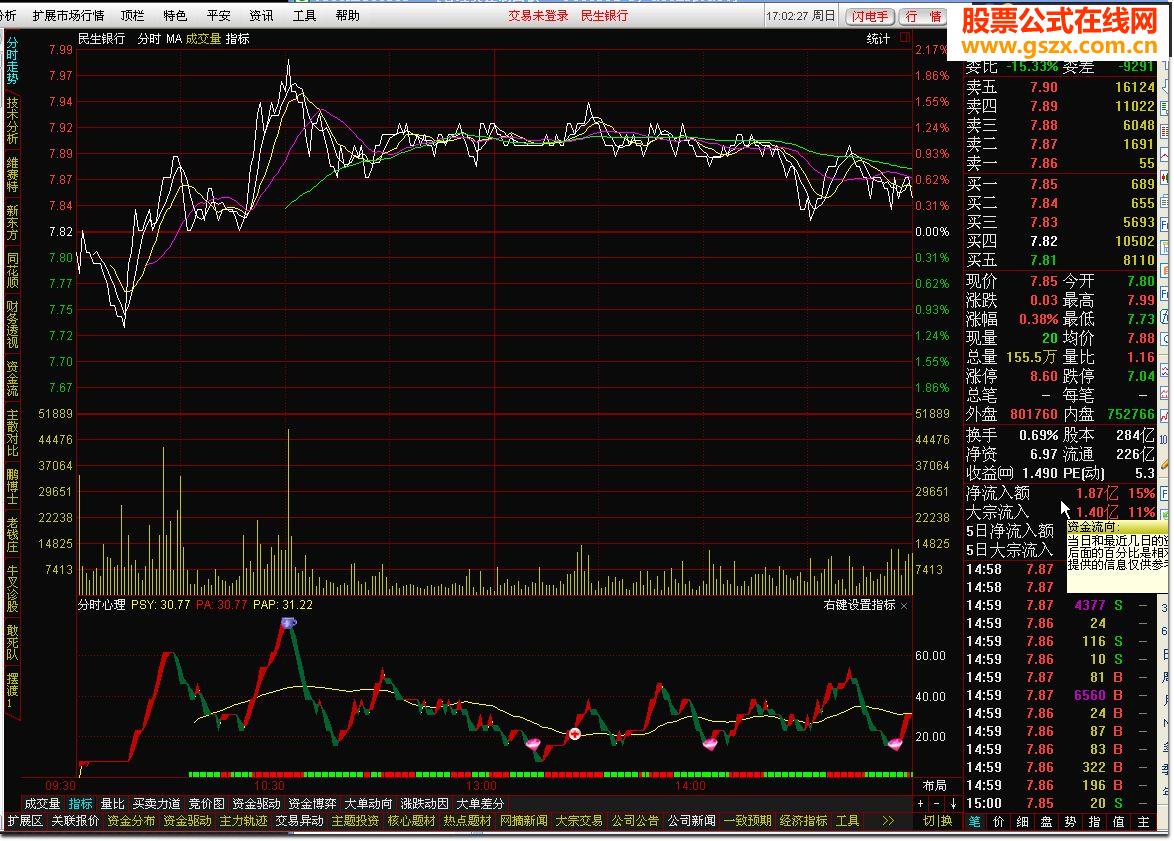The width and height of the screenshot is (1174, 841).
Task: Open the 关联报价 bottom tab
Action: pos(75,821)
